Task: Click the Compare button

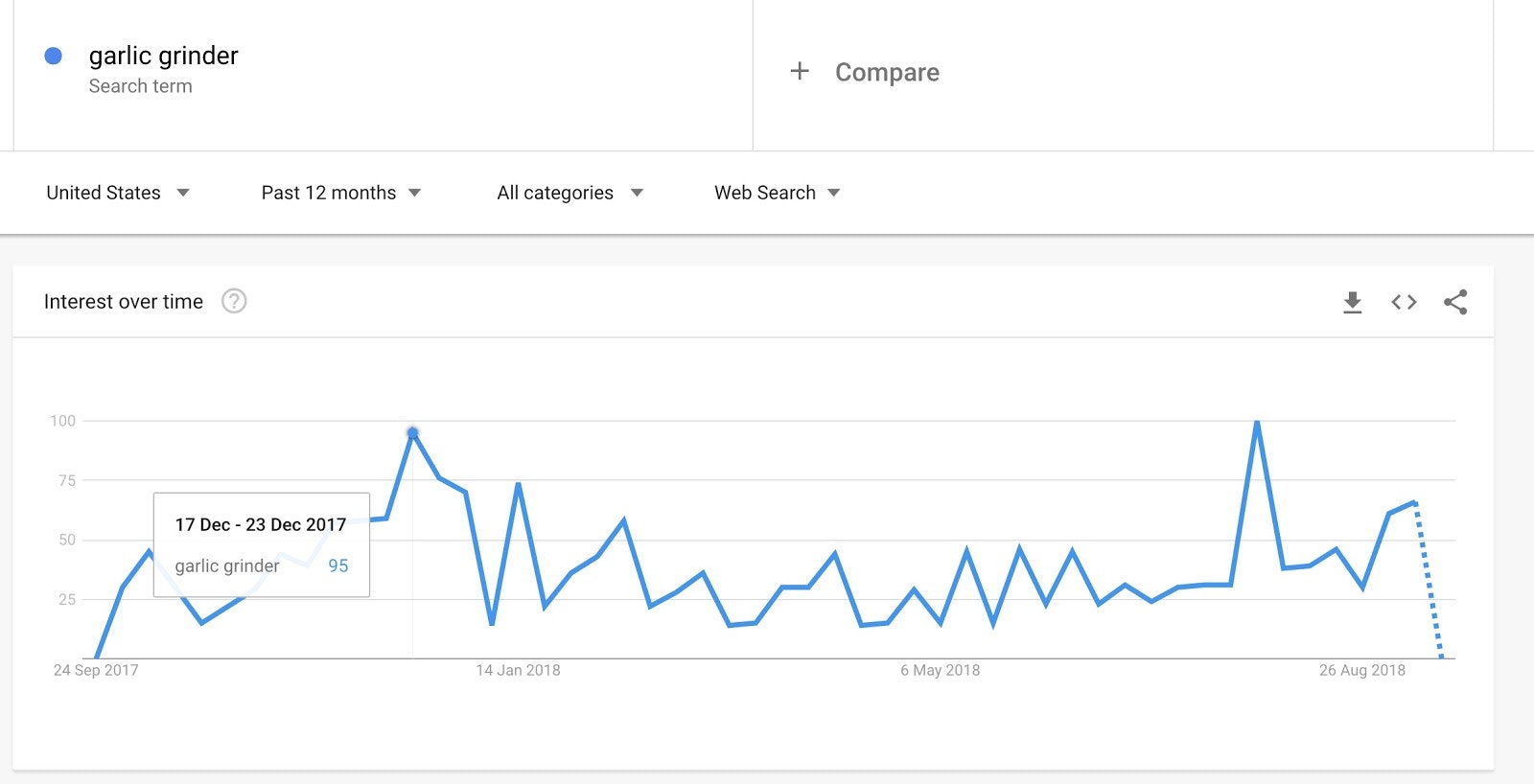Action: pyautogui.click(x=886, y=73)
